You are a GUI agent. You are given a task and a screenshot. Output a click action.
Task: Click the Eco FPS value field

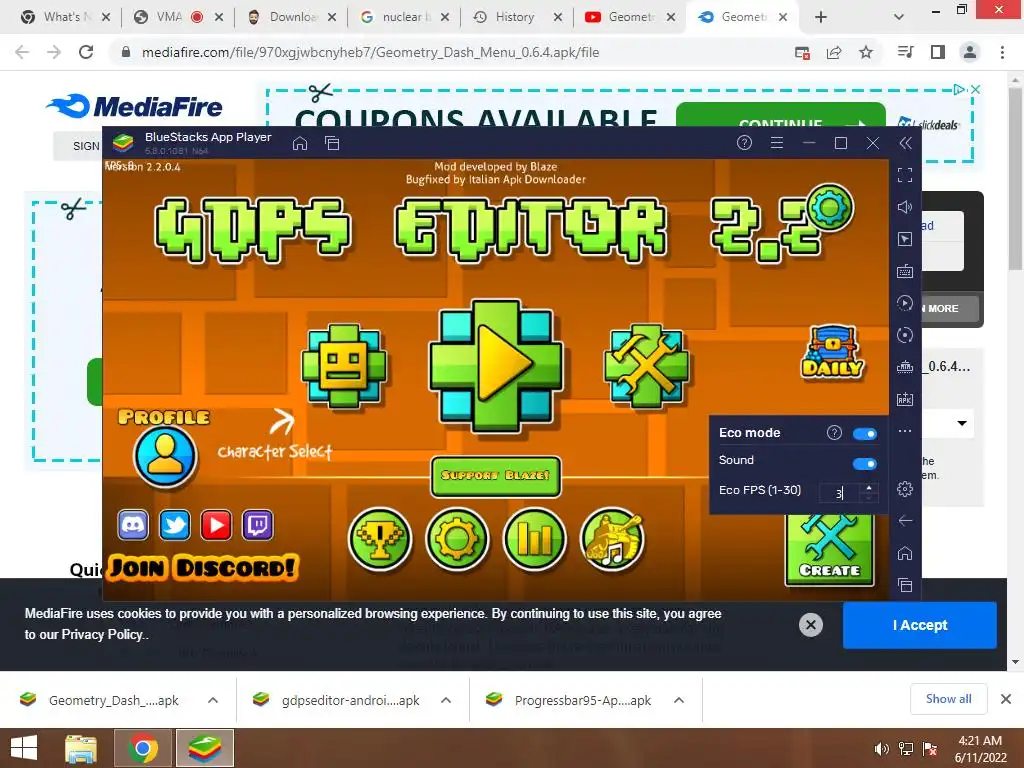(x=840, y=493)
